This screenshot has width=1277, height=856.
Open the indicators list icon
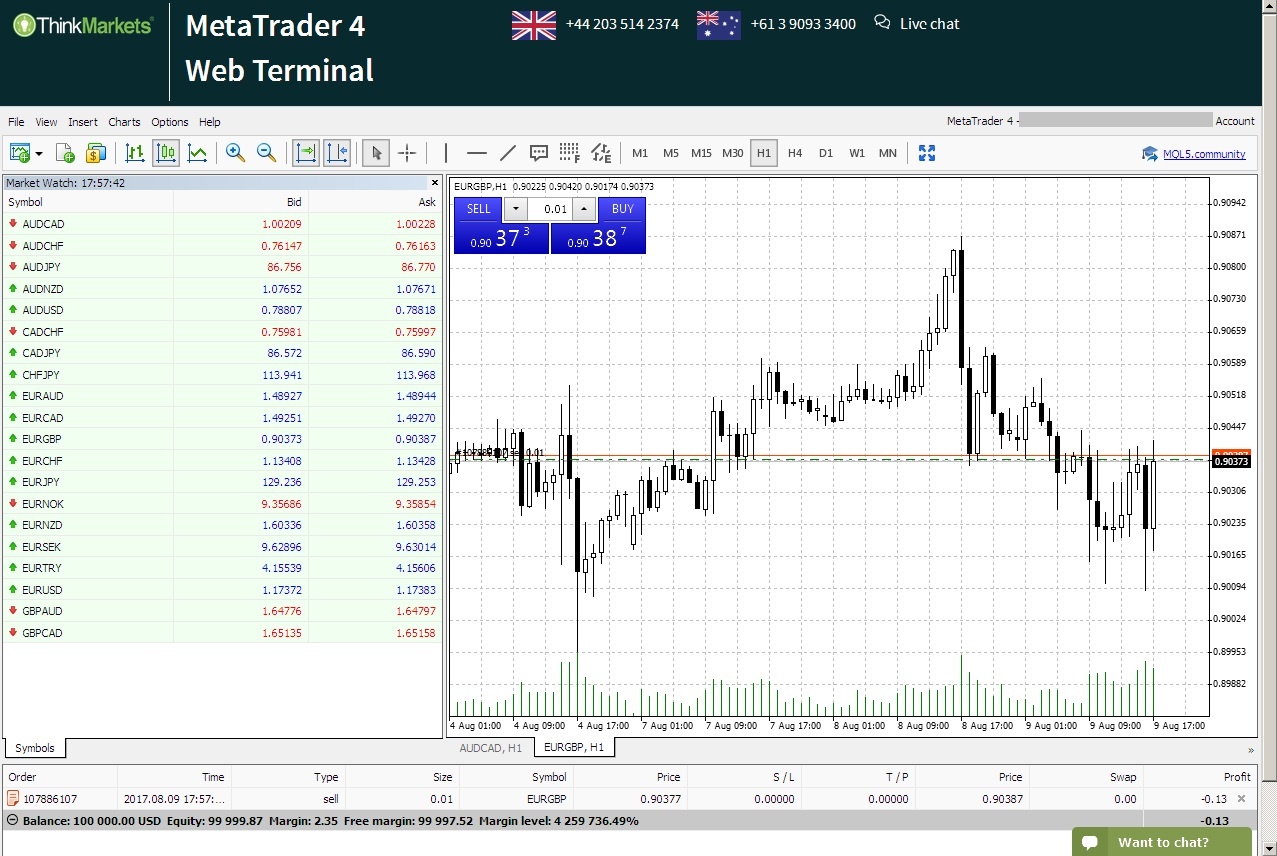[601, 152]
